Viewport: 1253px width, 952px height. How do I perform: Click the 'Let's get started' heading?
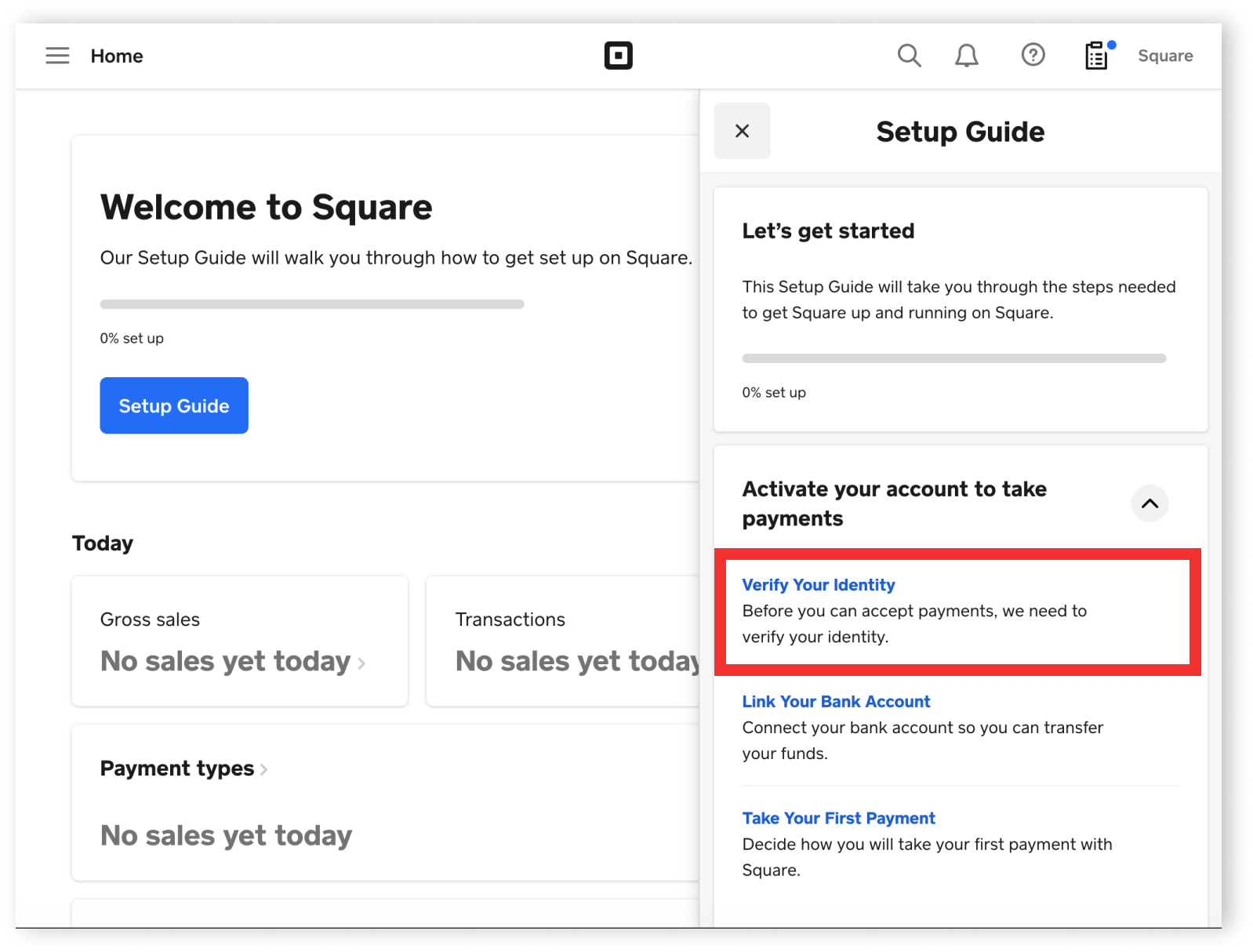pyautogui.click(x=828, y=231)
